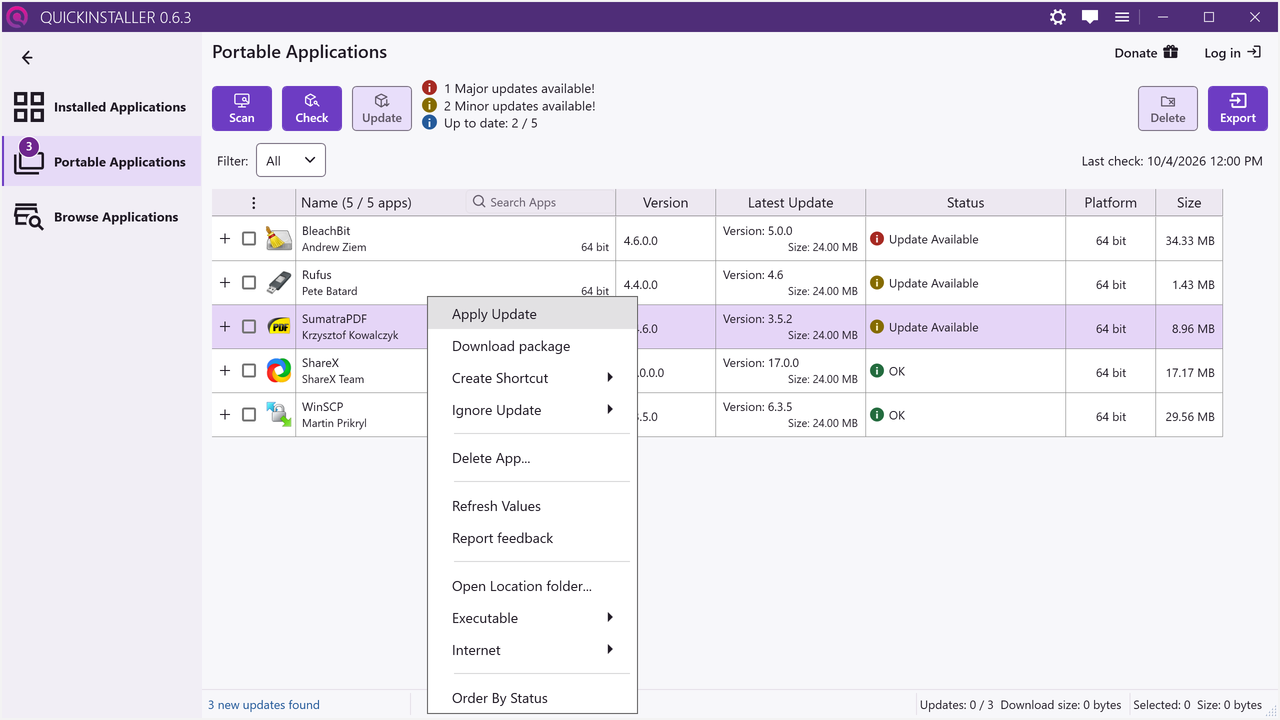The image size is (1280, 720).
Task: Click the WinSCP app icon
Action: point(279,415)
